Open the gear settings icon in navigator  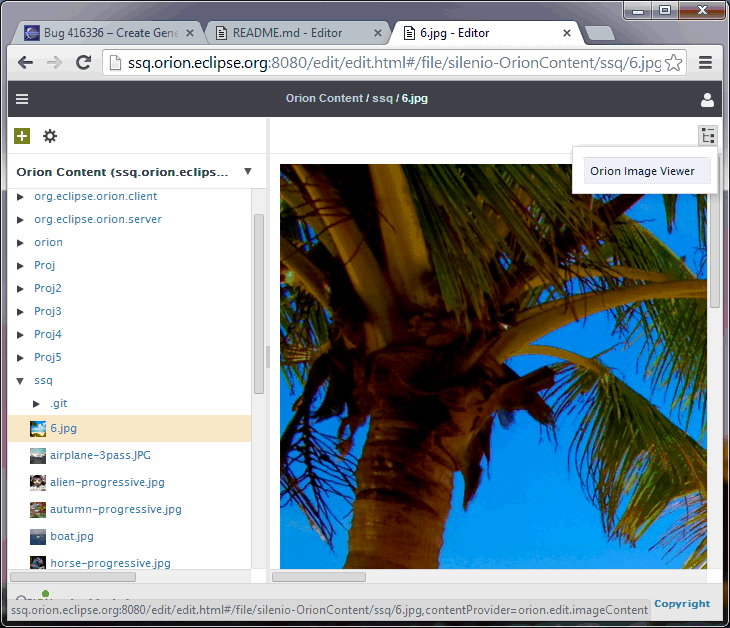pyautogui.click(x=50, y=136)
